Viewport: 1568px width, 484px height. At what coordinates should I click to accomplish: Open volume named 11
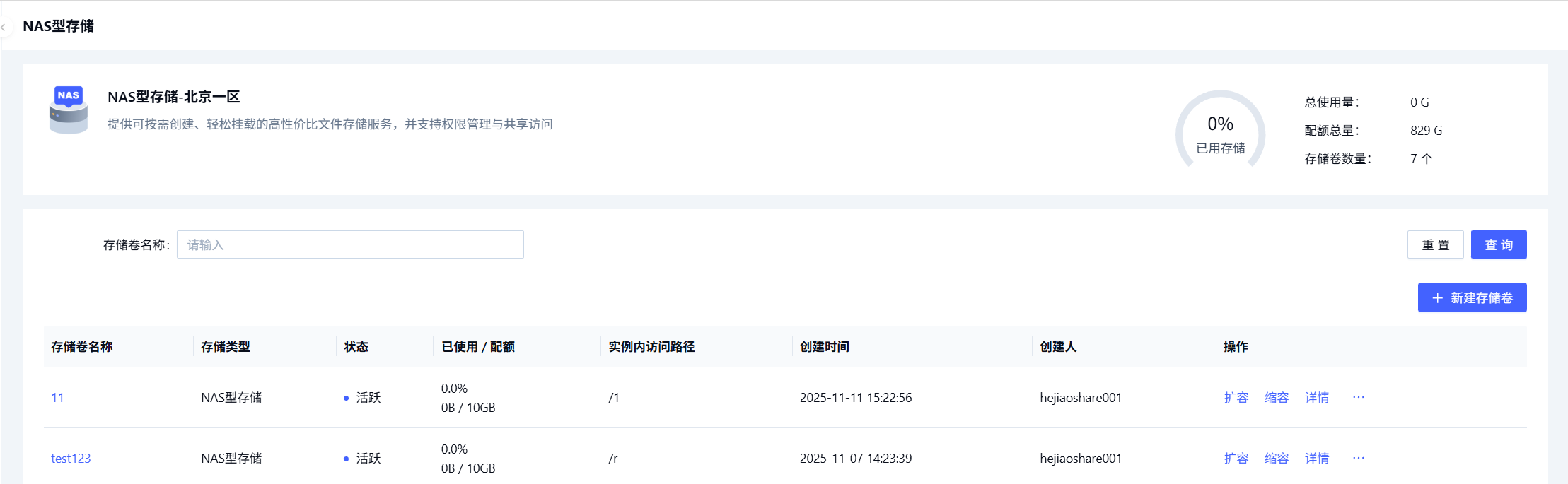click(57, 398)
